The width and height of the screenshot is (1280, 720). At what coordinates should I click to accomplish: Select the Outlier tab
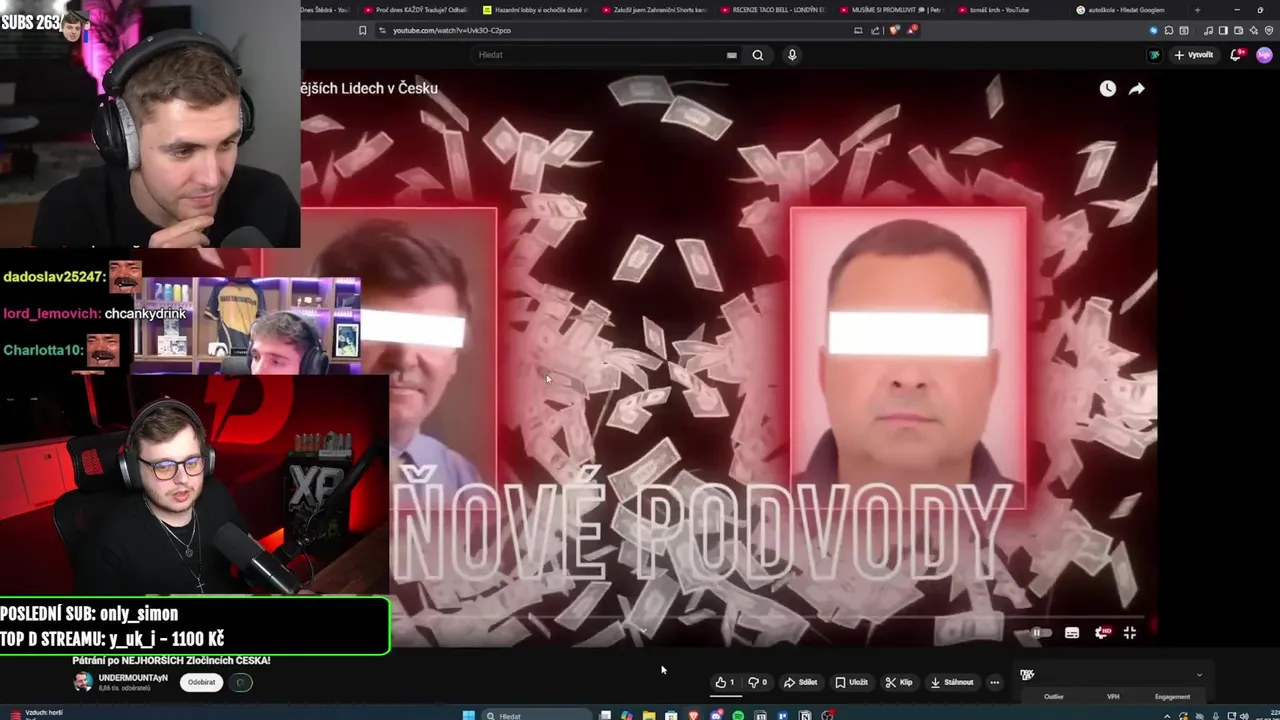tap(1054, 696)
